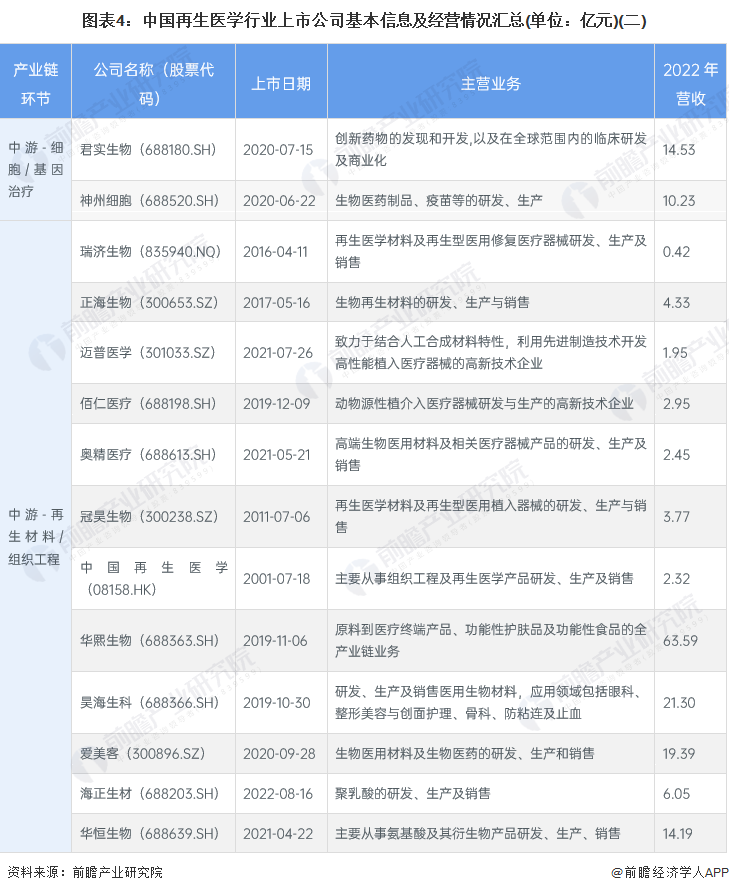Image resolution: width=729 pixels, height=893 pixels.
Task: Click the 上市日期 column header
Action: coord(280,84)
